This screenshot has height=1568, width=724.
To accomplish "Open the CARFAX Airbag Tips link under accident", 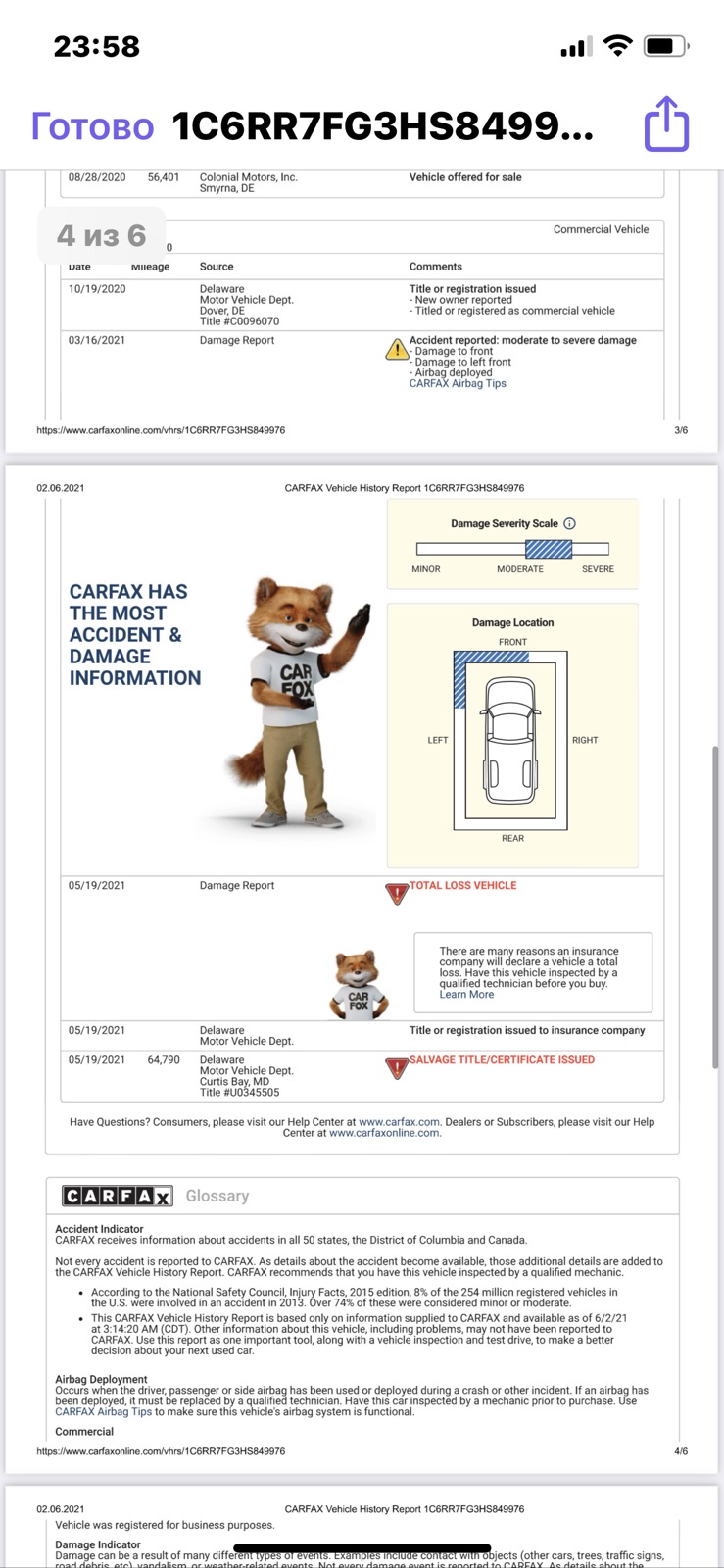I will coord(458,384).
